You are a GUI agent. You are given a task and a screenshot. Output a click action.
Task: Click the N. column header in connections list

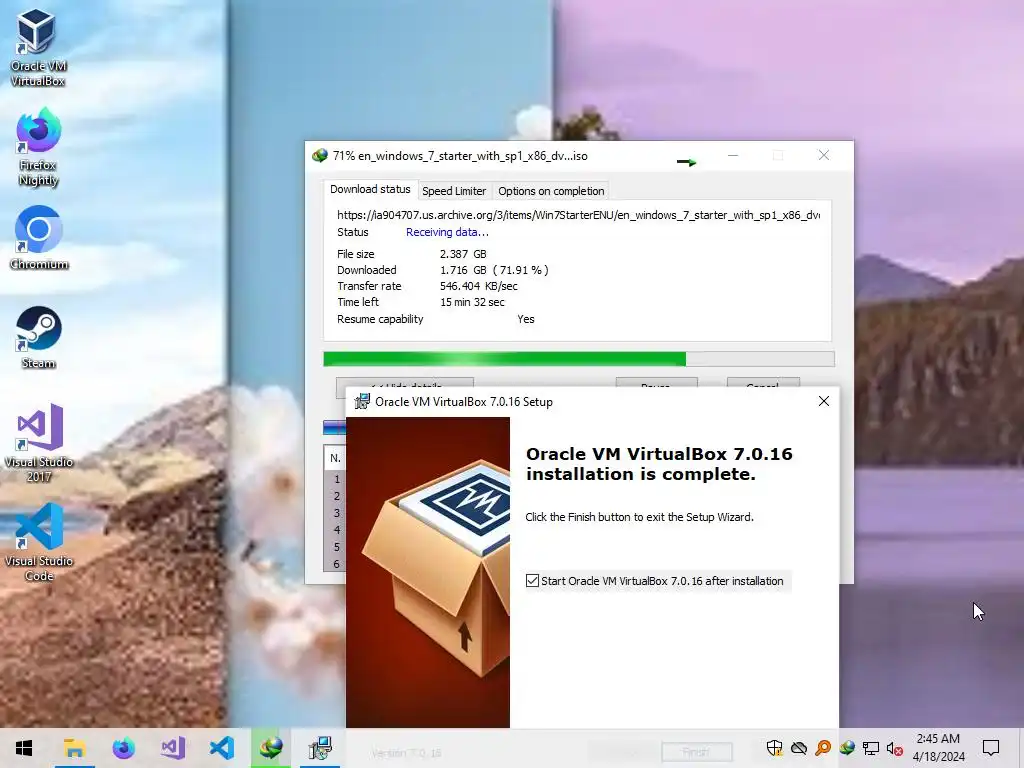(335, 458)
